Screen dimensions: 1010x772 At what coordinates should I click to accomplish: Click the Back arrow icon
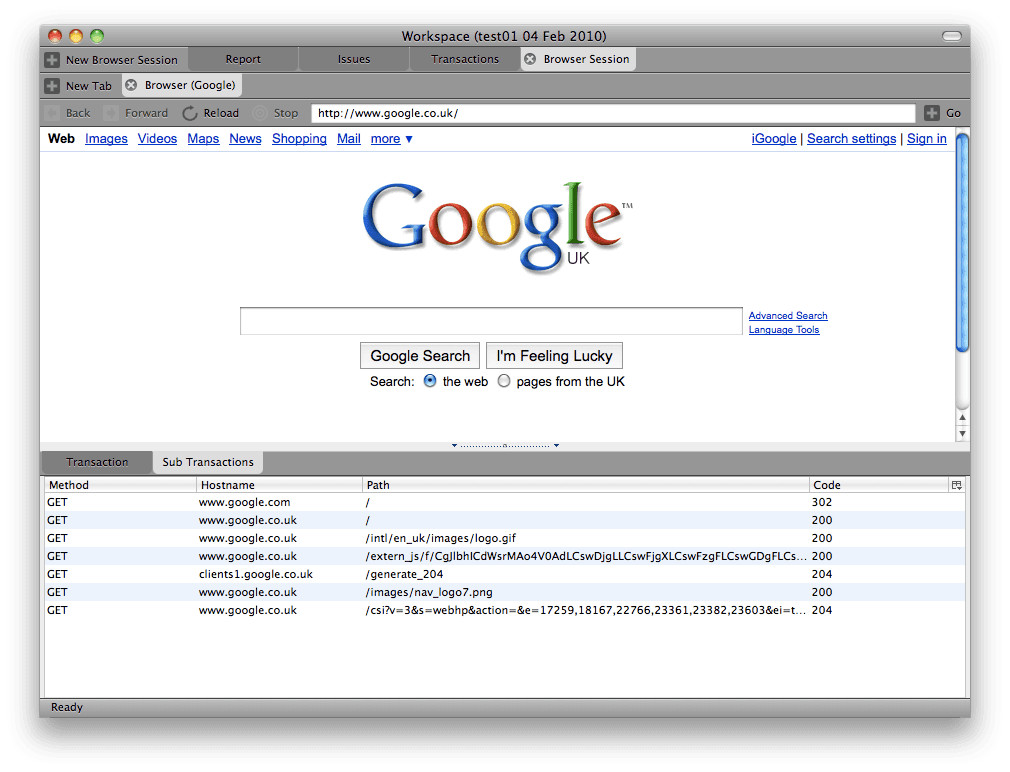(x=52, y=113)
